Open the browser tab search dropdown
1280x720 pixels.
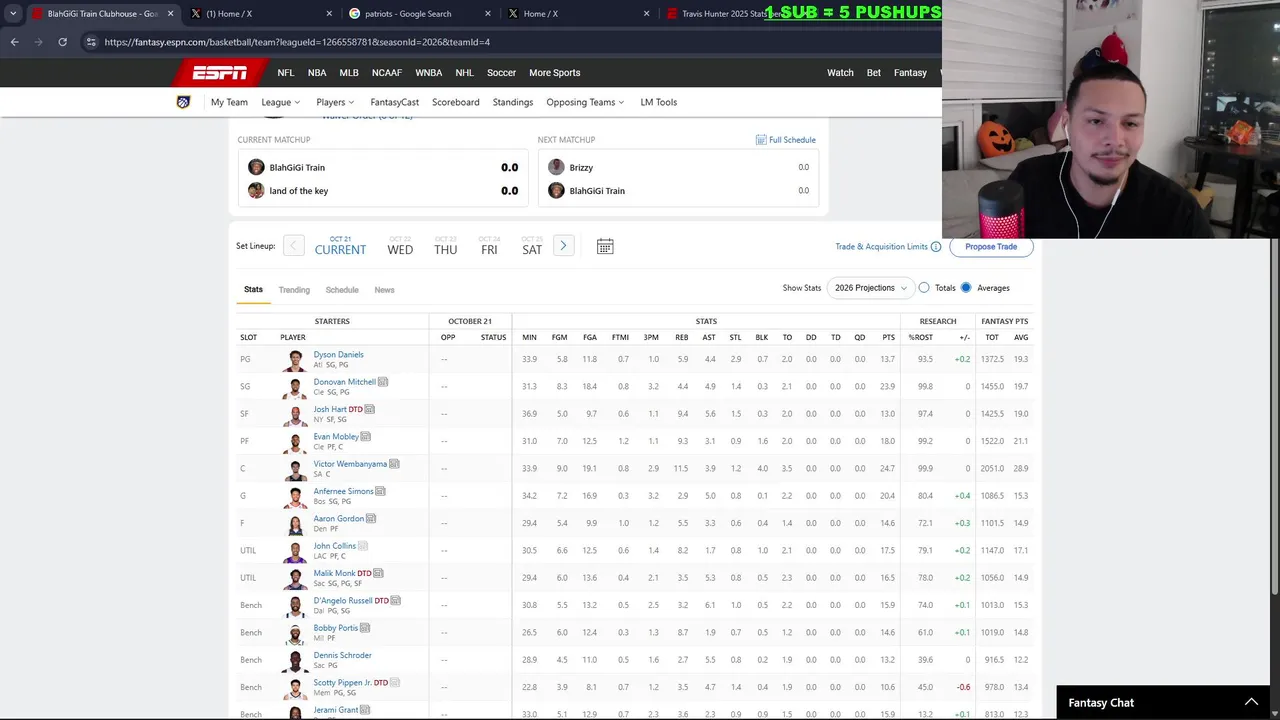pos(13,14)
